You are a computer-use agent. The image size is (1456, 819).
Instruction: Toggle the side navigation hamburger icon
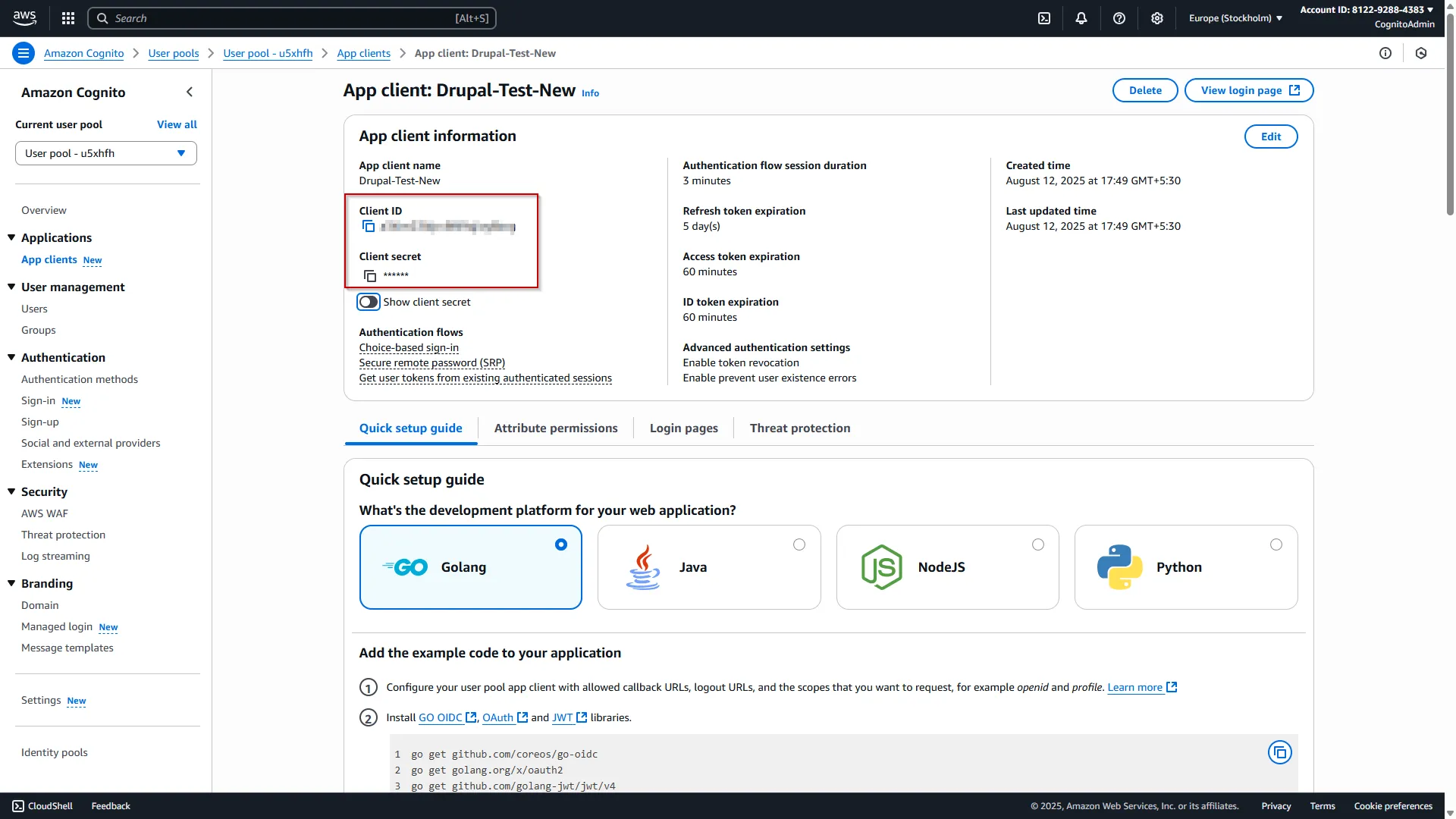(24, 53)
